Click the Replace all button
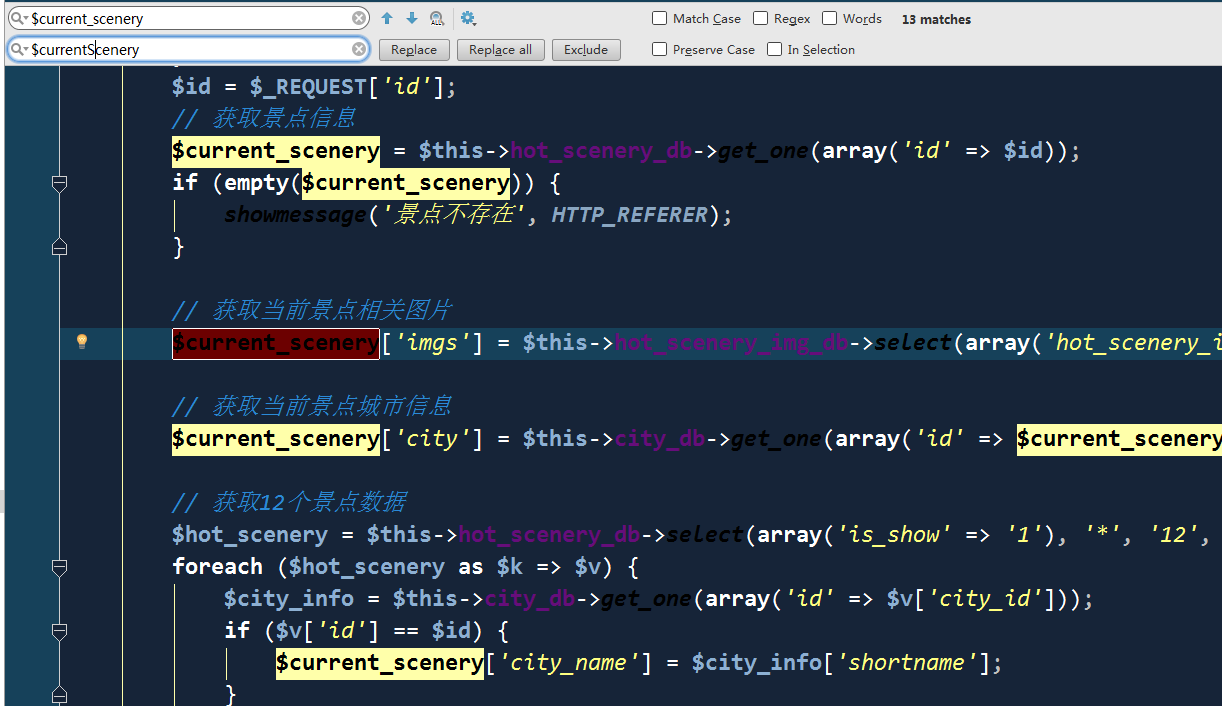 point(501,50)
